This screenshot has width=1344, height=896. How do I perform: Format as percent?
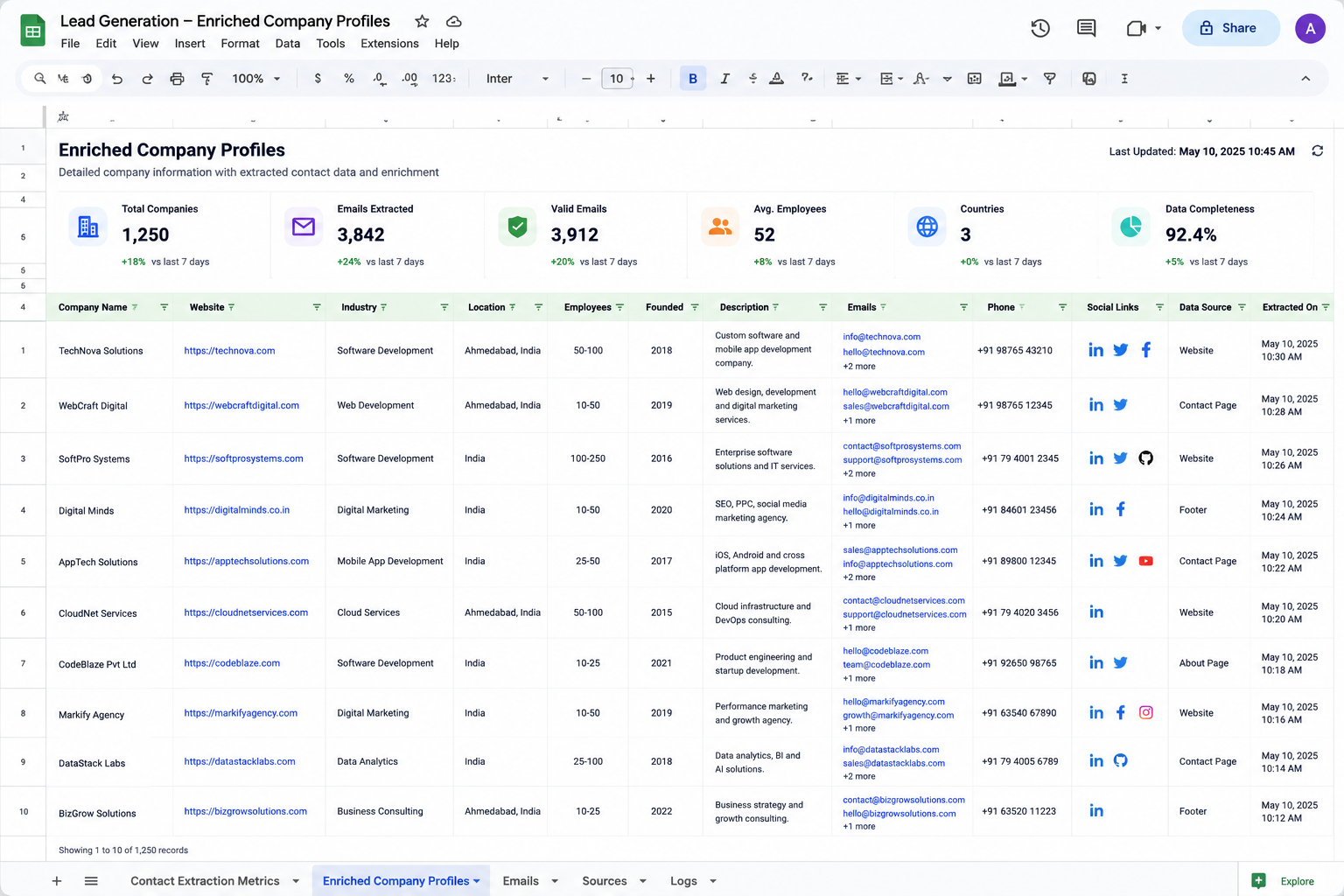pyautogui.click(x=349, y=79)
